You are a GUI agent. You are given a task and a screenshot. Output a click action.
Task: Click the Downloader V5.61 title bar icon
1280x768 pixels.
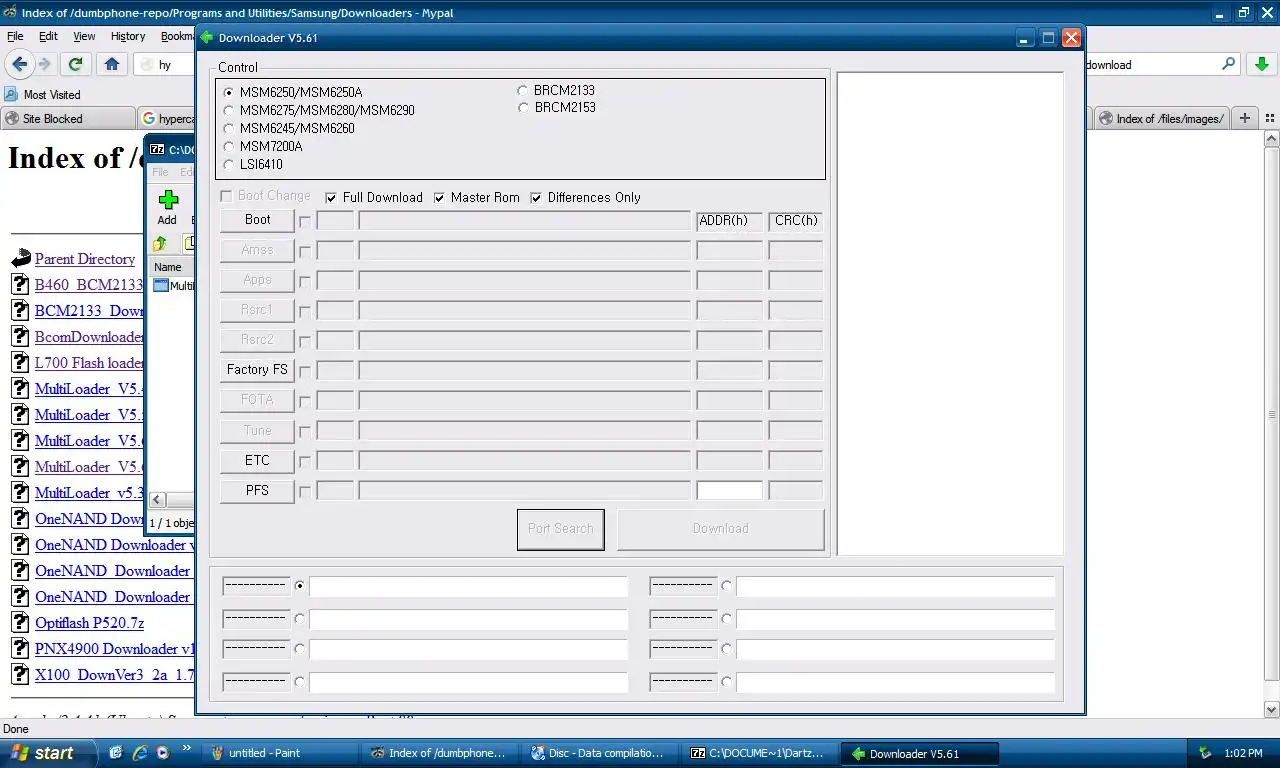click(x=207, y=38)
